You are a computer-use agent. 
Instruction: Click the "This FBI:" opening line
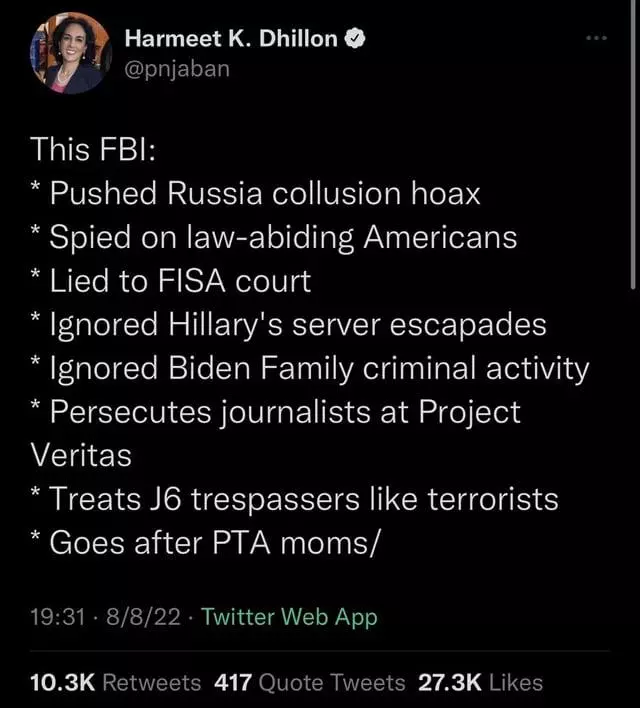(93, 149)
